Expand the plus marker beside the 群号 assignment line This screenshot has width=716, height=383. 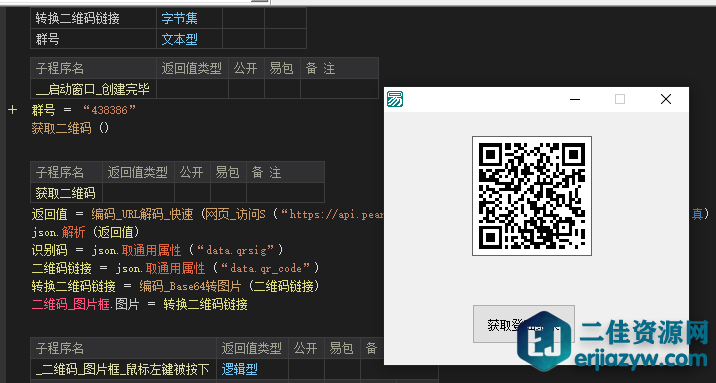tap(12, 110)
